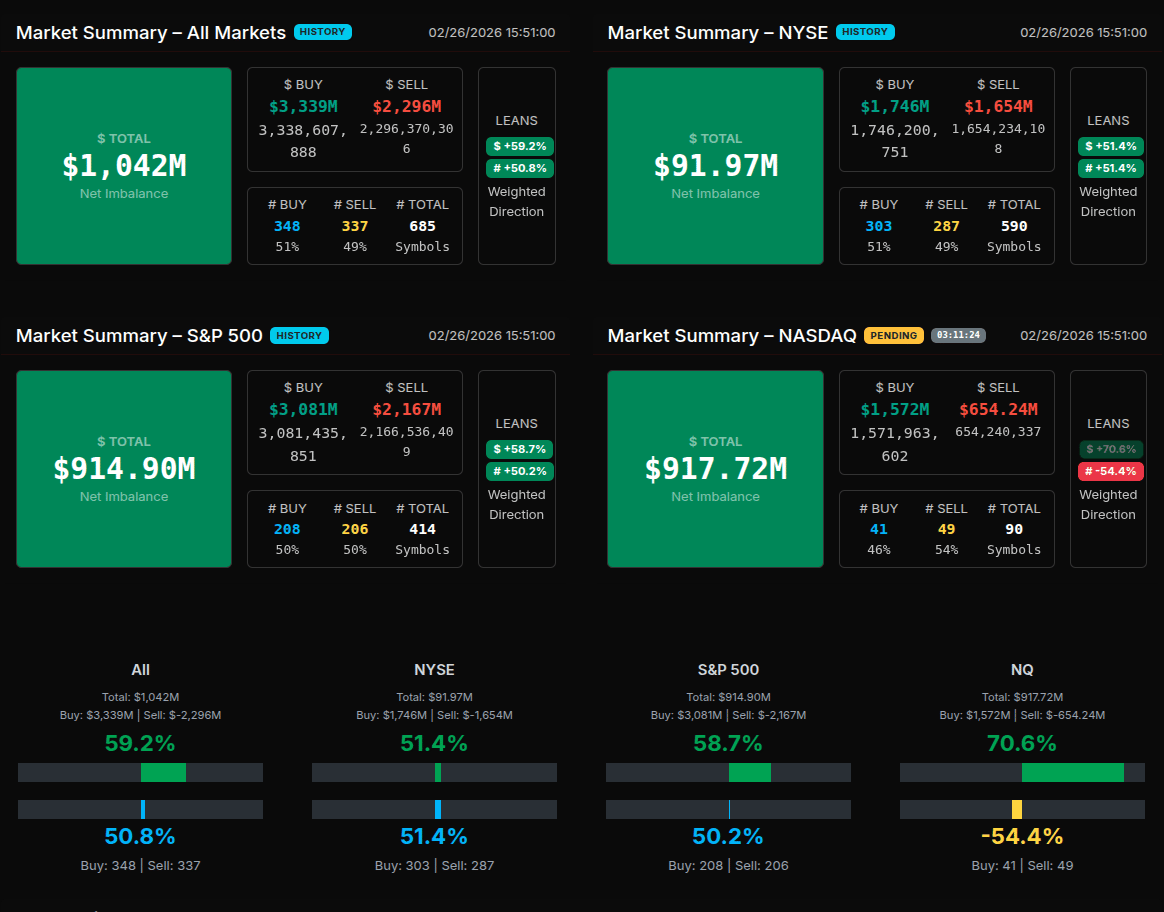Click the Market Summary – NASDAQ title

pyautogui.click(x=731, y=336)
